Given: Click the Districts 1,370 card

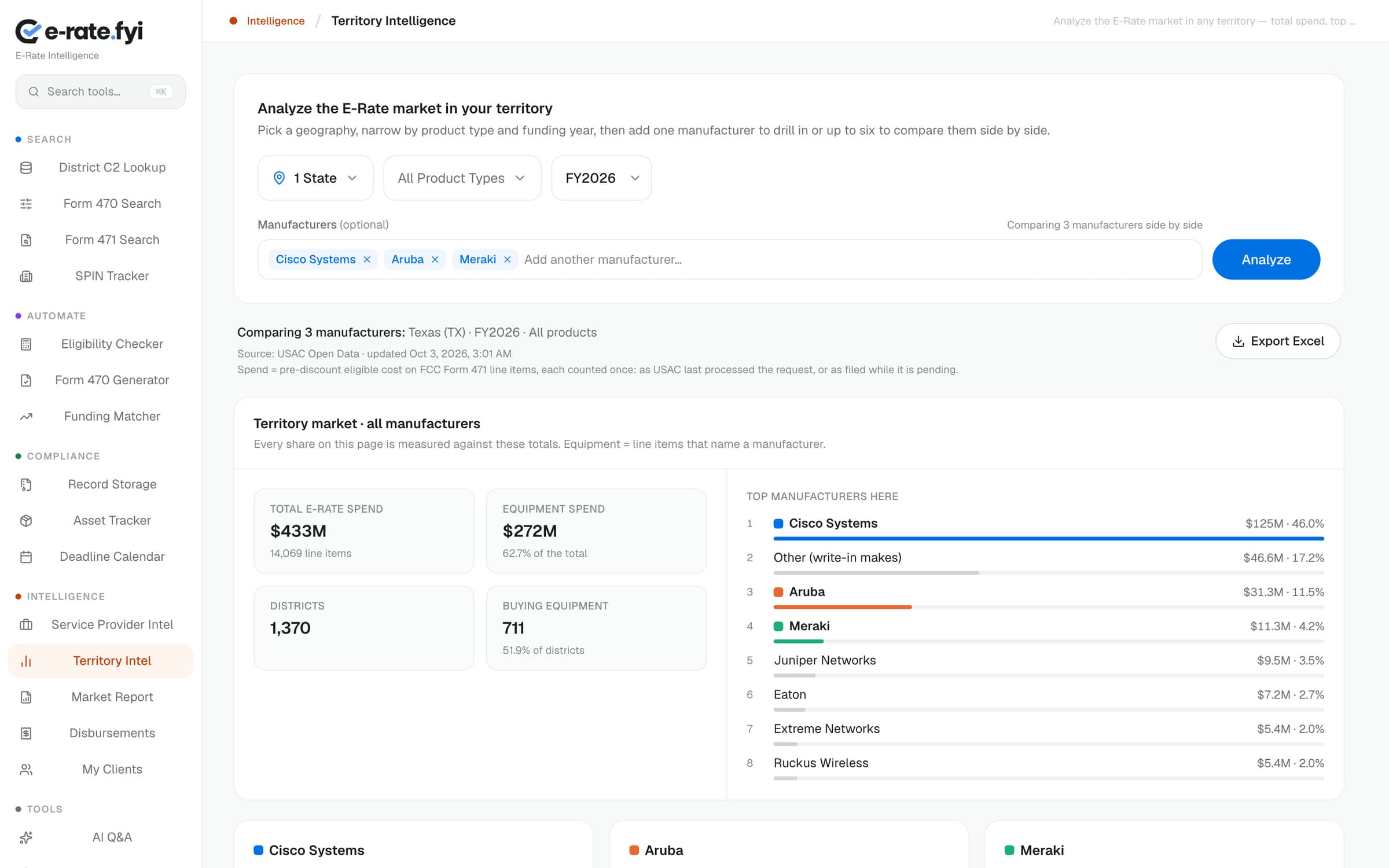Looking at the screenshot, I should [364, 628].
